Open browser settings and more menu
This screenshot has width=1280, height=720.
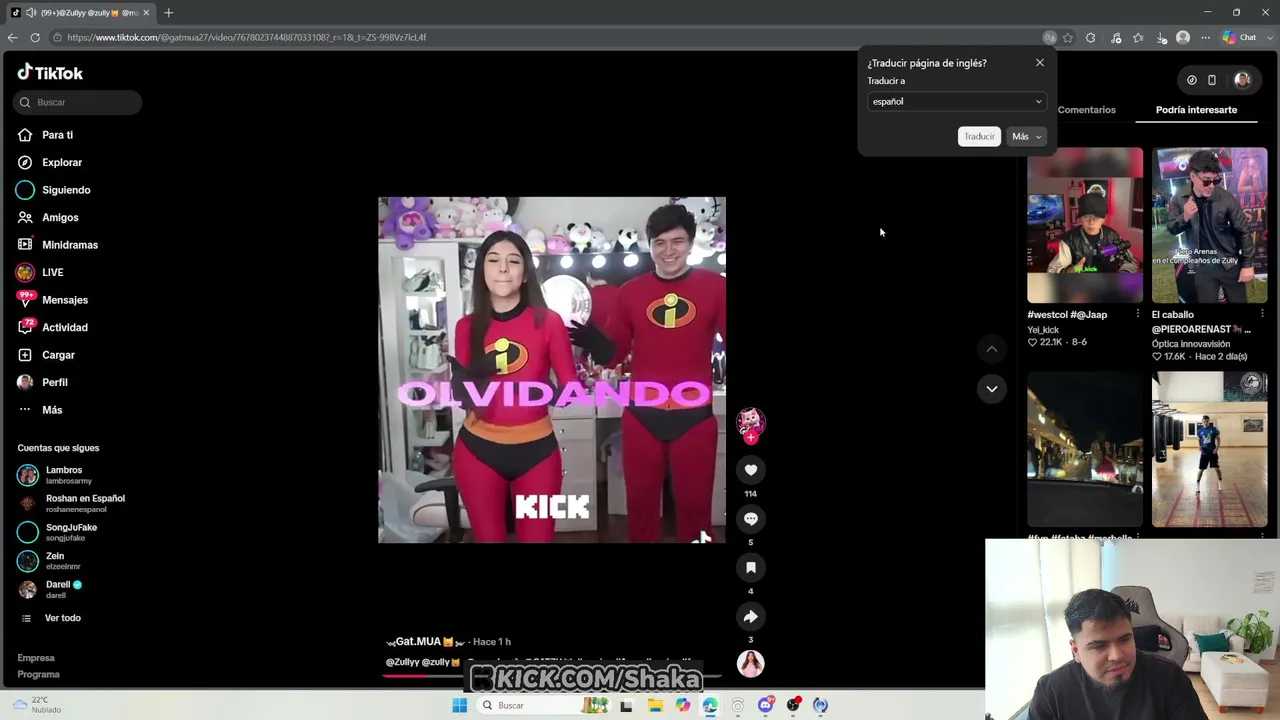[x=1205, y=38]
